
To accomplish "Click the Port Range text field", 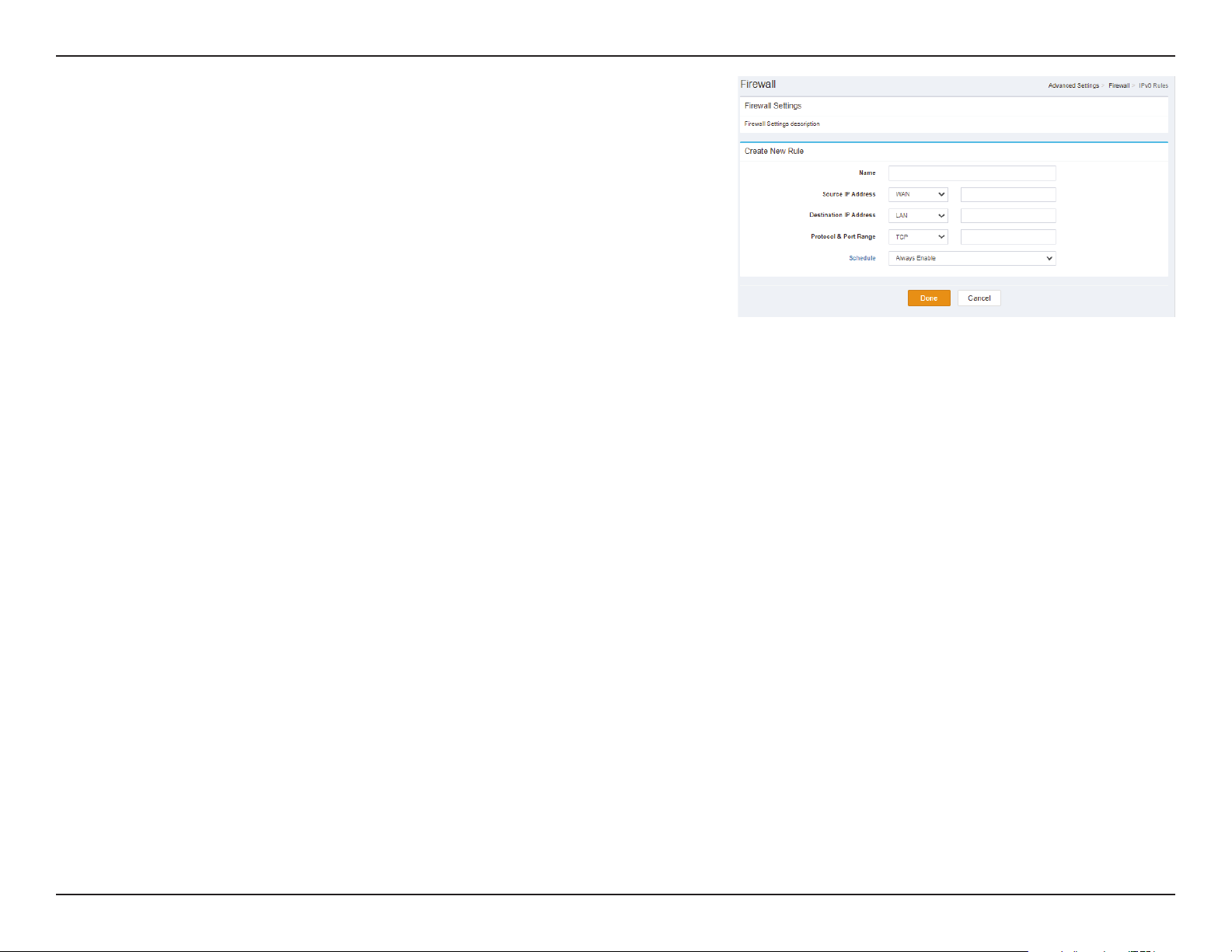I will coord(1008,237).
